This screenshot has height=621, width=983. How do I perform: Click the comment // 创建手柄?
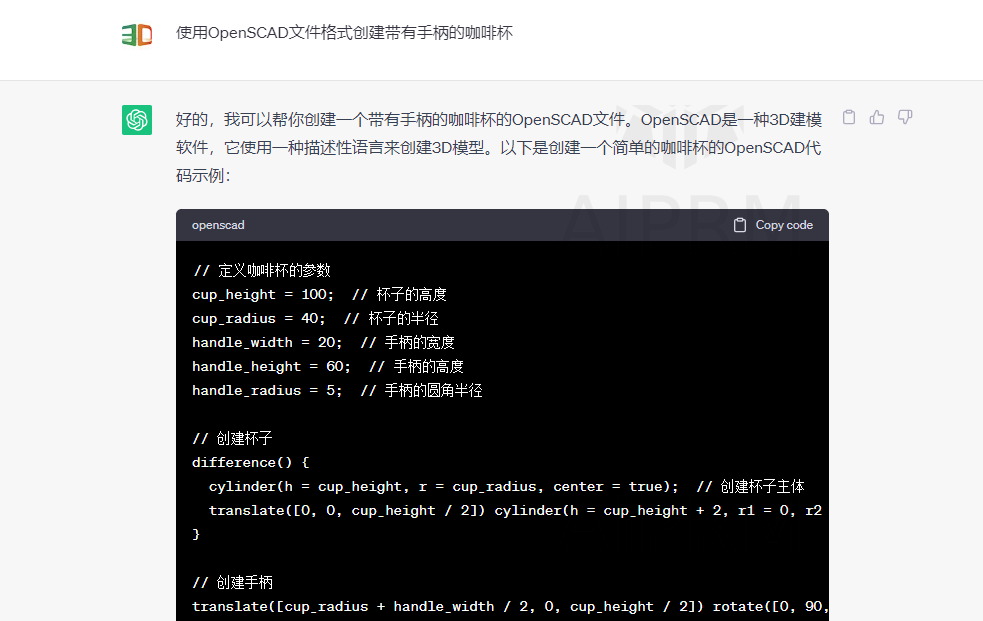233,582
